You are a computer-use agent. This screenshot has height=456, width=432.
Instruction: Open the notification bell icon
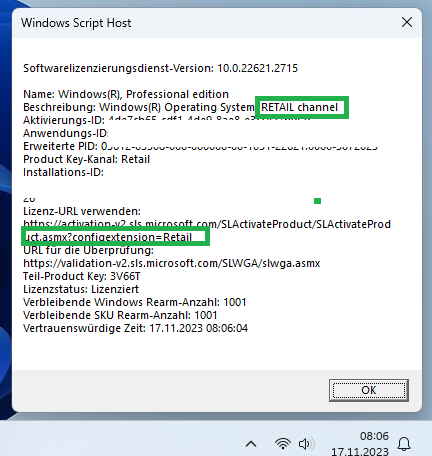(404, 444)
